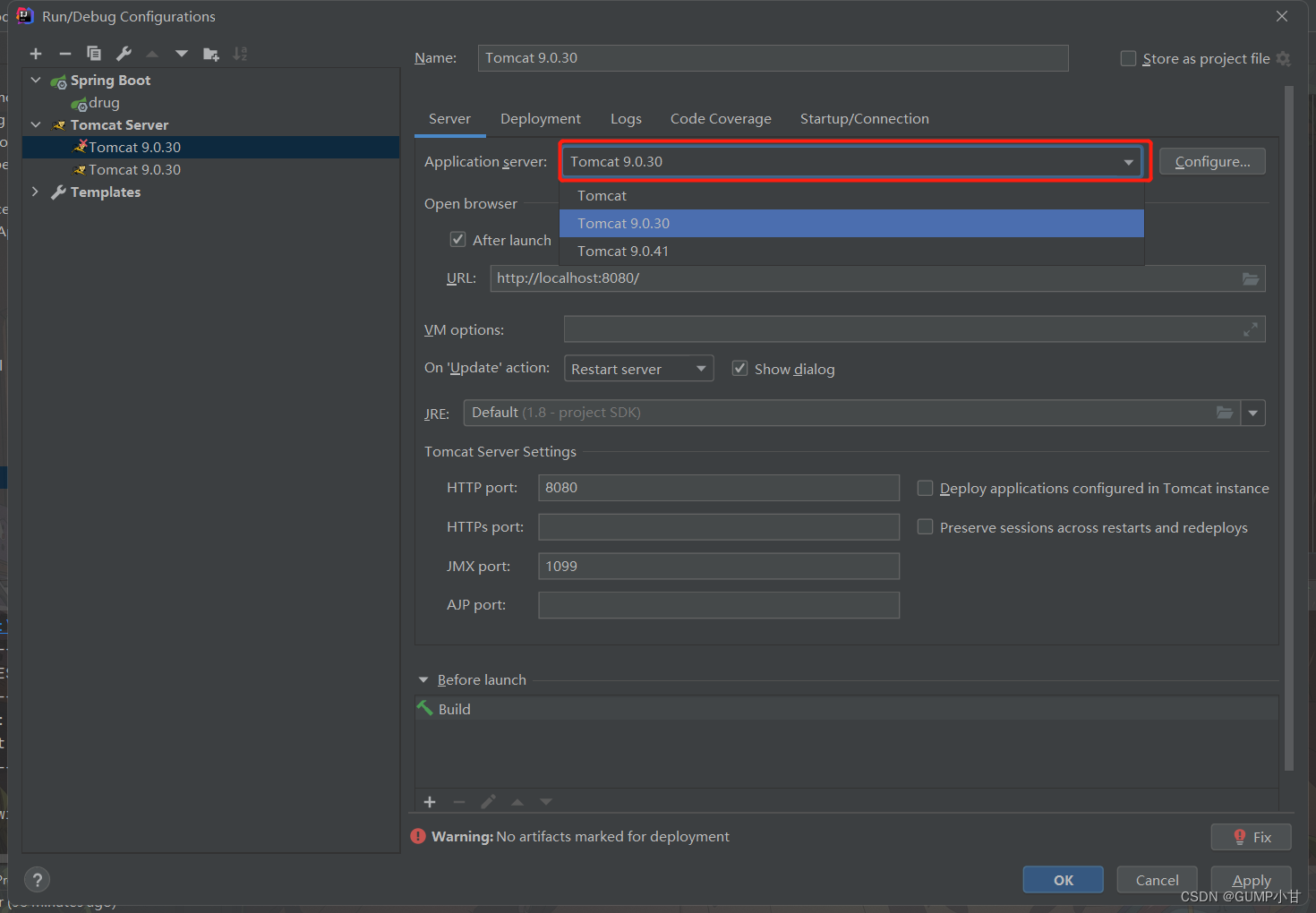Image resolution: width=1316 pixels, height=913 pixels.
Task: Remove selected configuration with minus icon
Action: (64, 54)
